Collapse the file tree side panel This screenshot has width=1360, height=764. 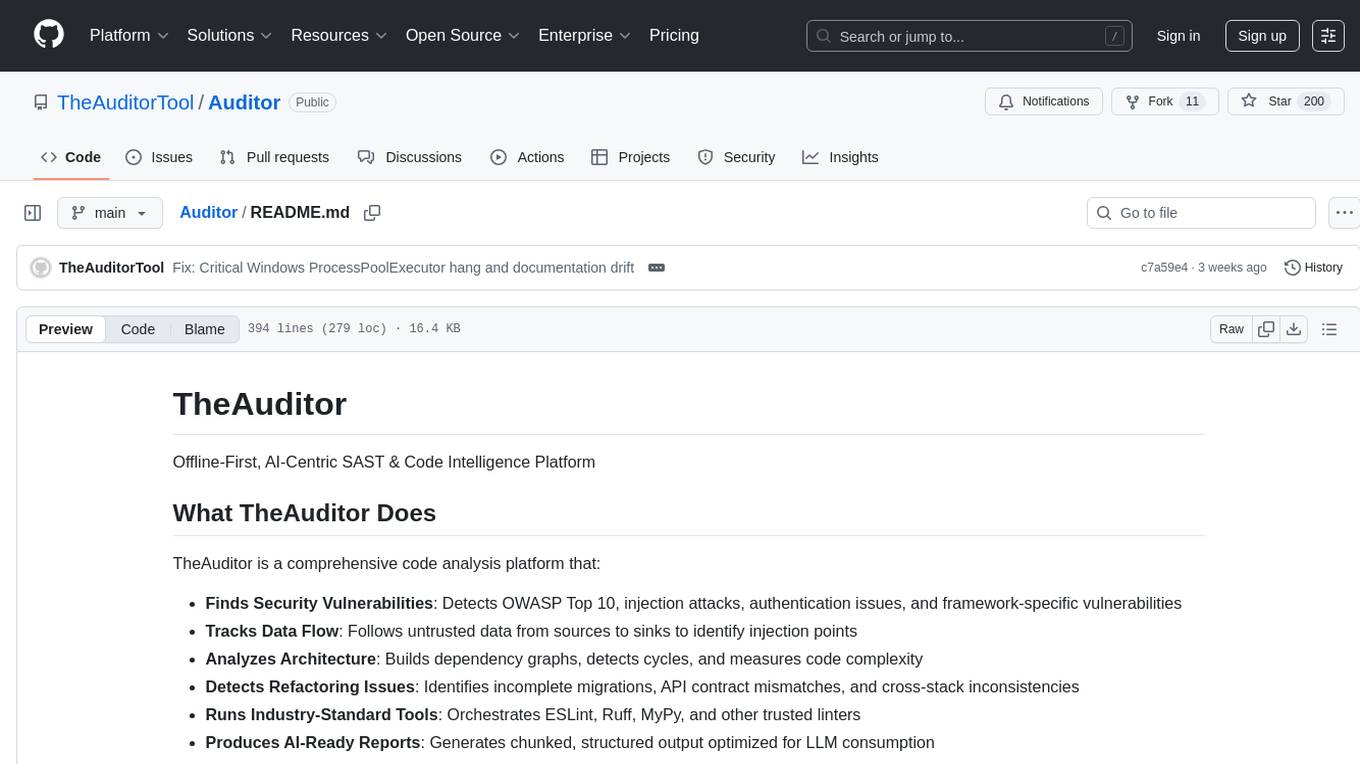tap(33, 213)
